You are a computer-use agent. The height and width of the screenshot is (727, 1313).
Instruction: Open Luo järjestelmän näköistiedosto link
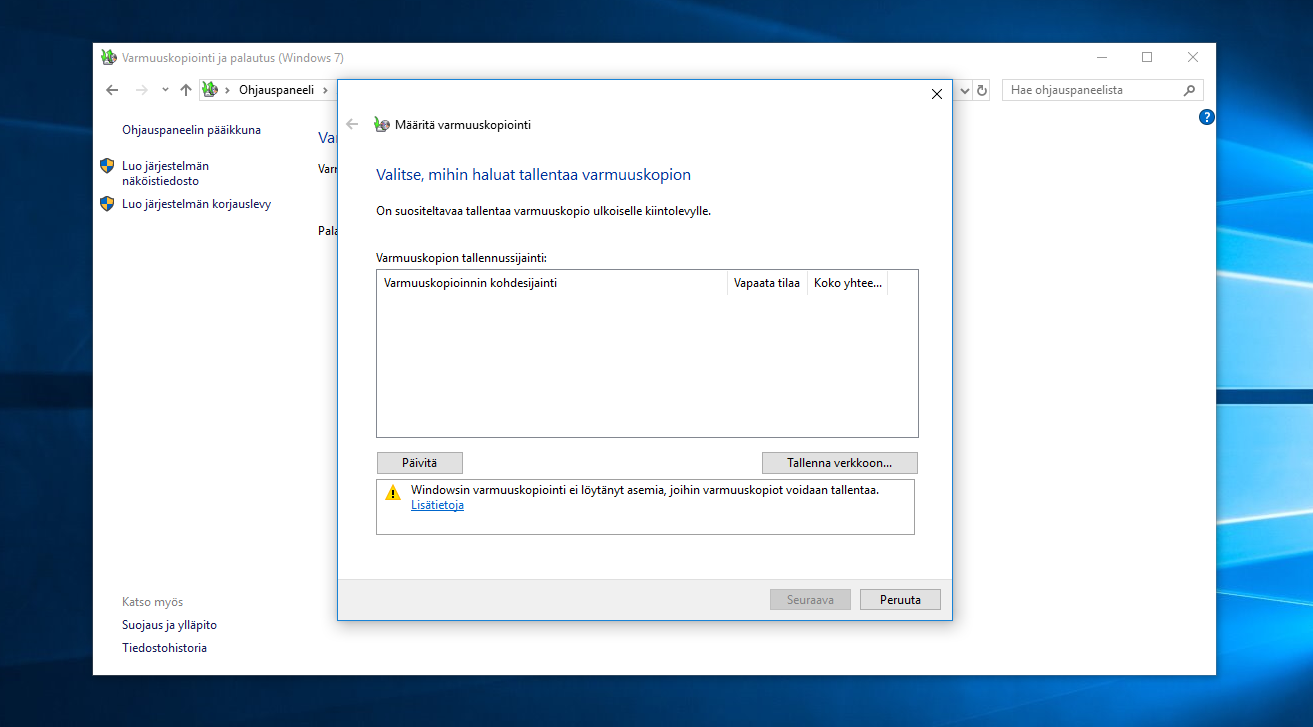165,173
